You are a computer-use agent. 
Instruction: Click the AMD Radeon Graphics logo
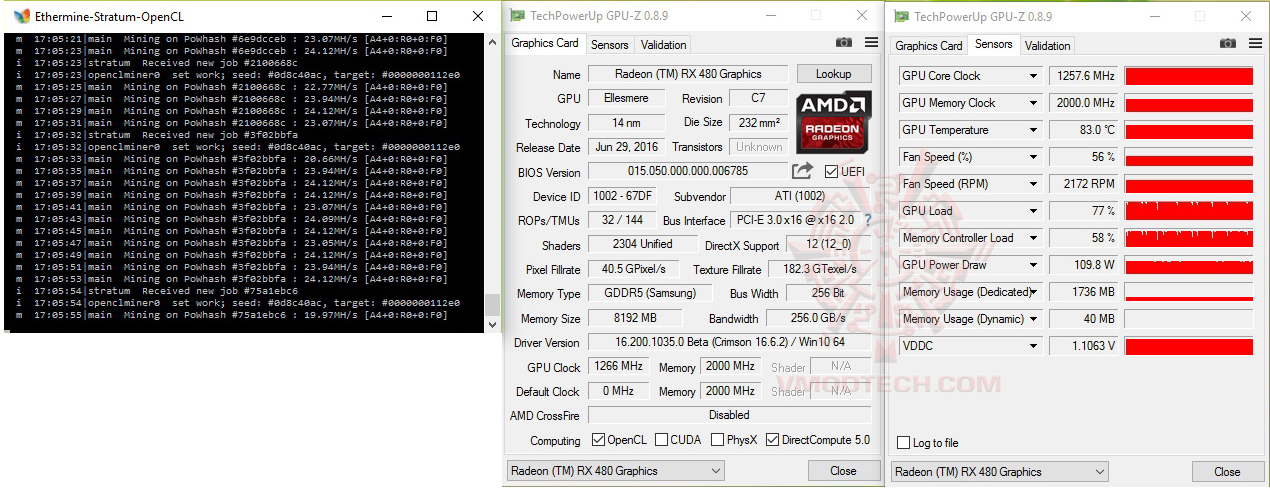(x=834, y=122)
